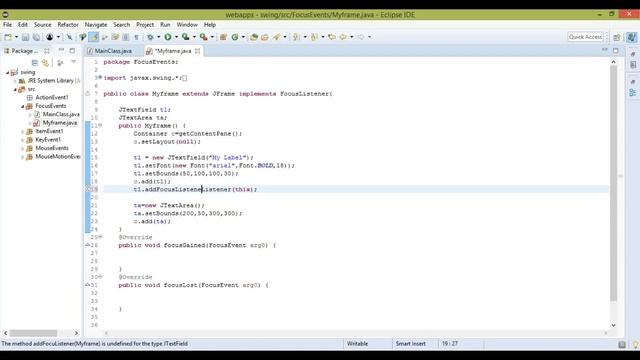Close the Myframe.java editor tab
The height and width of the screenshot is (360, 640).
[198, 51]
